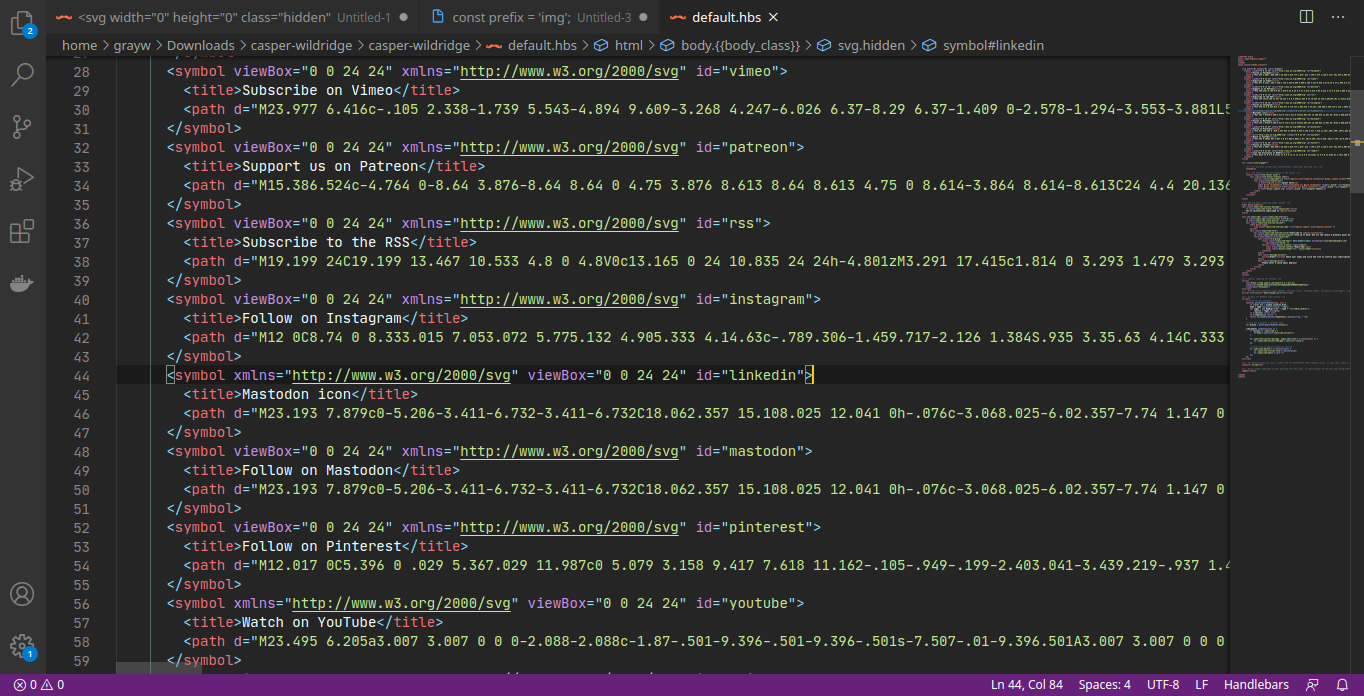Open the Downloads breadcrumb
1364x696 pixels.
(x=200, y=45)
